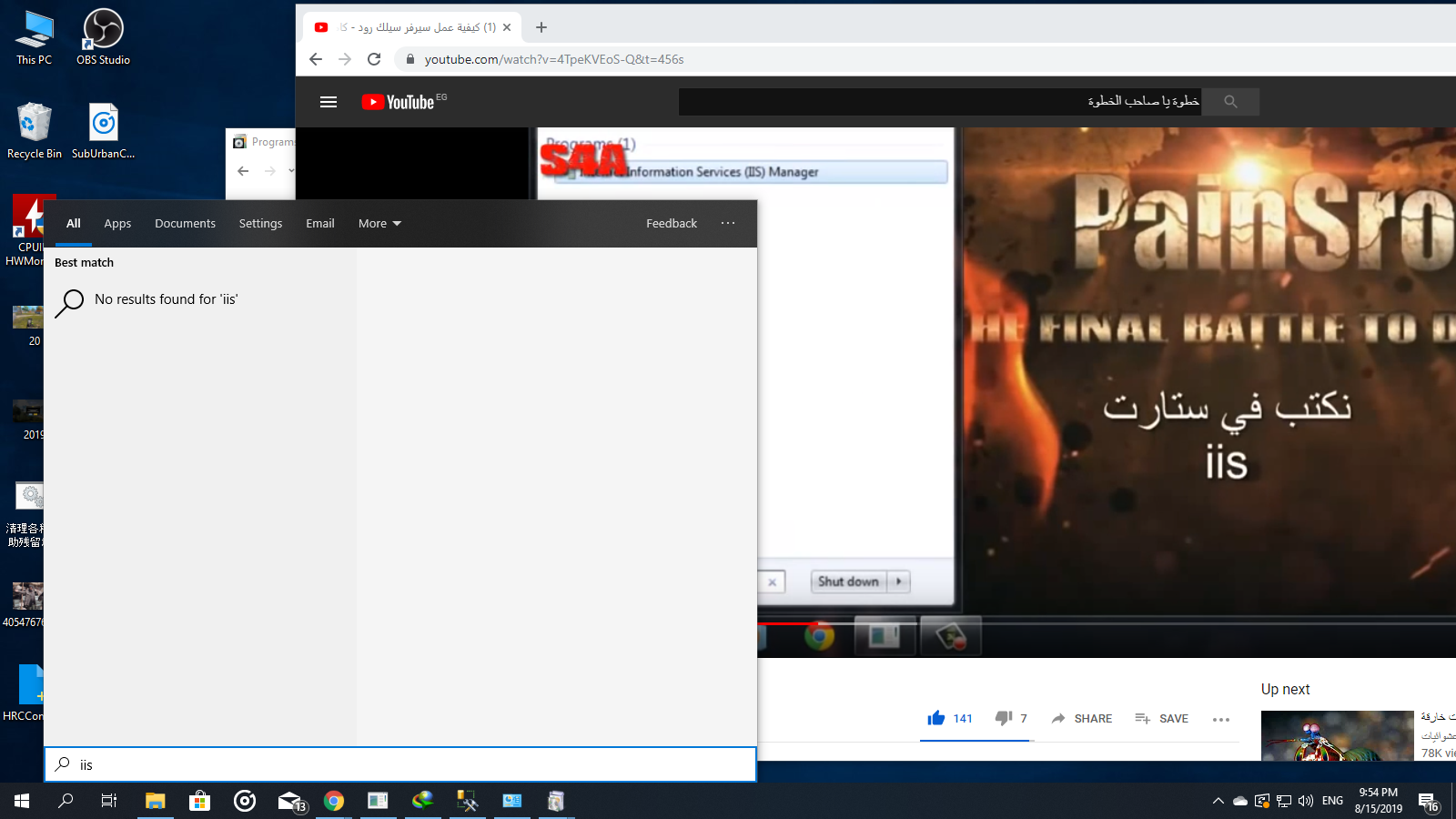Open Action Center notifications
Screen dimensions: 1456x819
1429,802
